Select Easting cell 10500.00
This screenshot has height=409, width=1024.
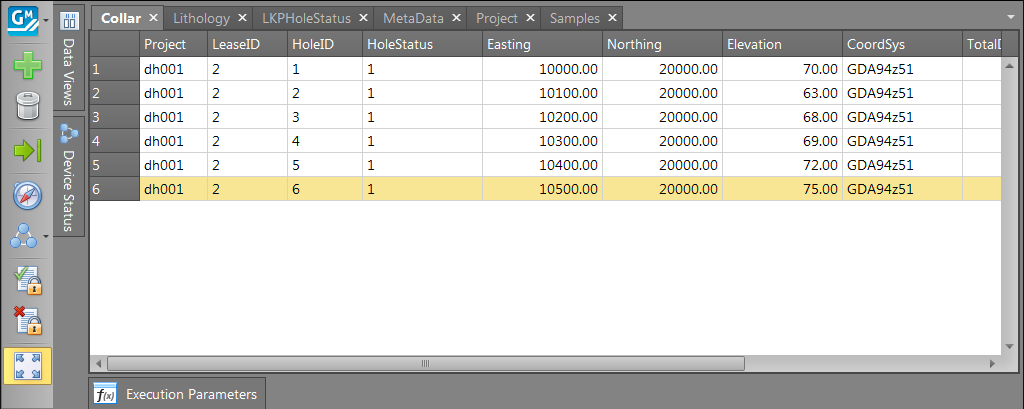(x=542, y=189)
